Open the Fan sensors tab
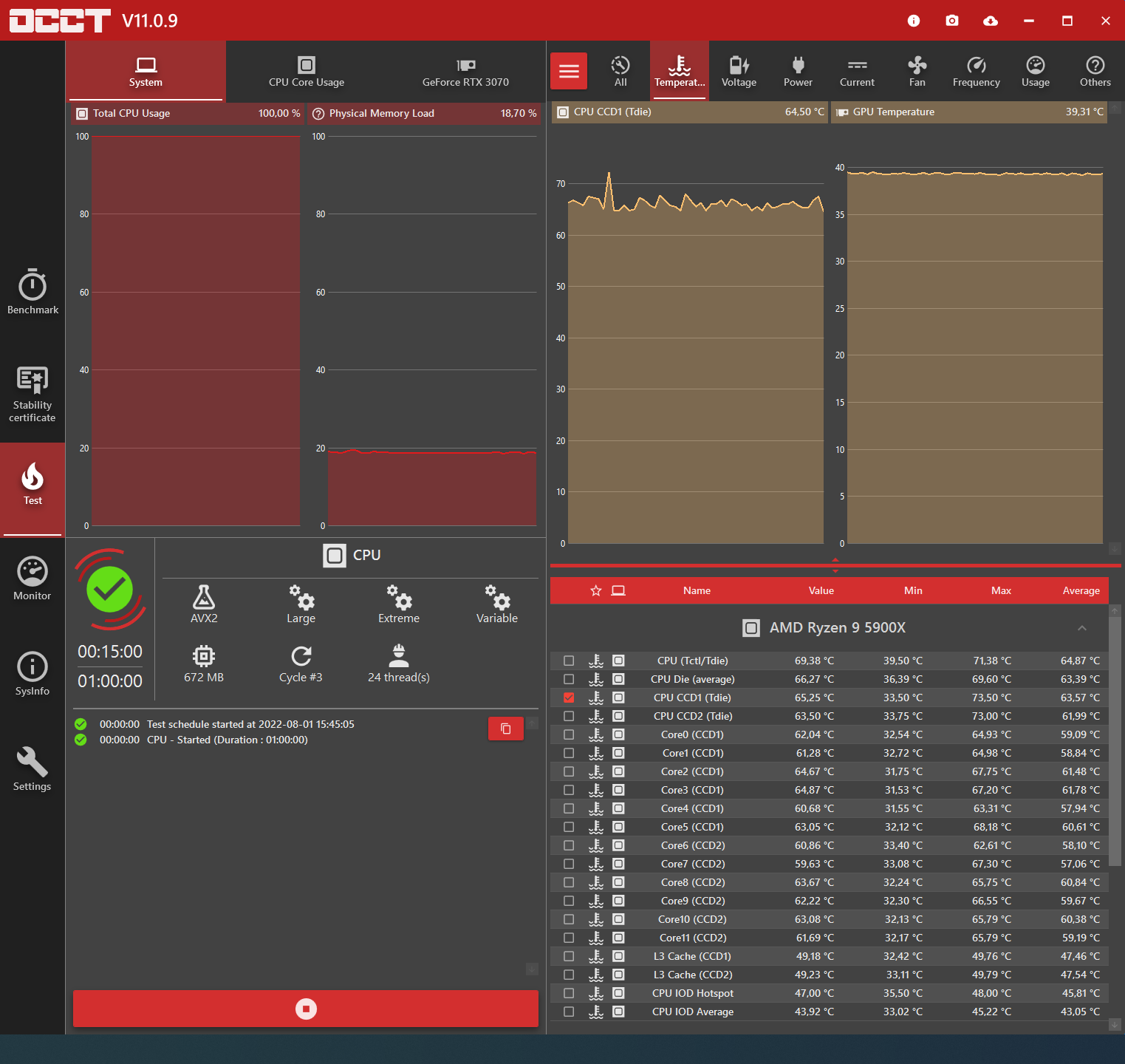 pyautogui.click(x=917, y=71)
